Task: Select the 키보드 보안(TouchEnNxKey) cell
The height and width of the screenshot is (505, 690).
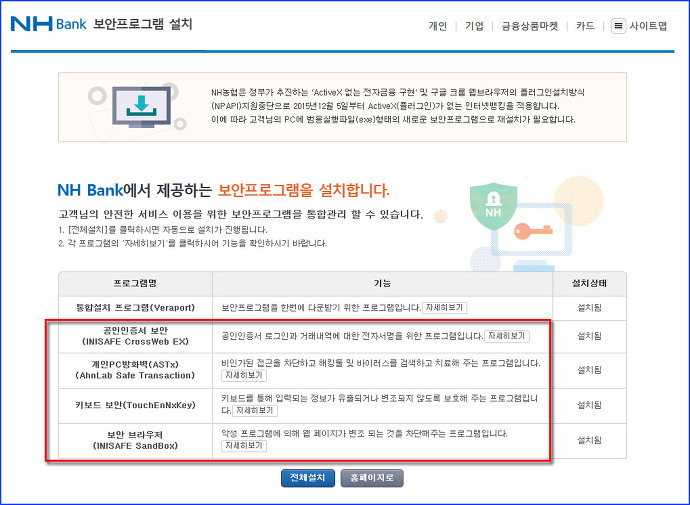Action: click(136, 406)
